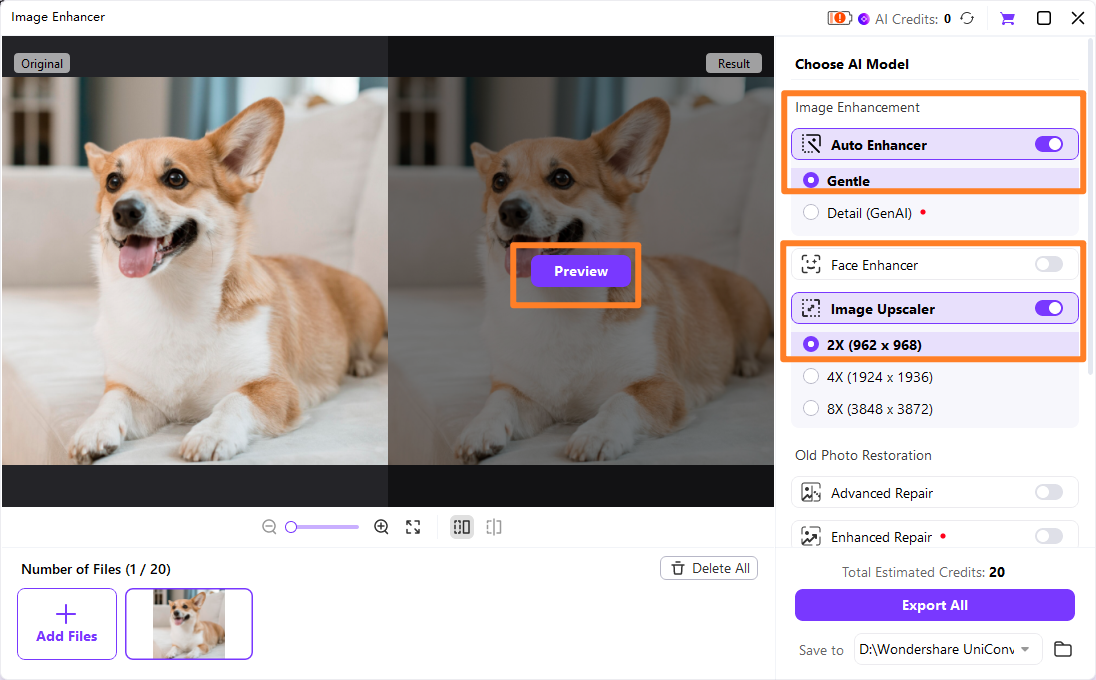This screenshot has height=680, width=1096.
Task: Select side-by-side comparison view icon
Action: [461, 527]
